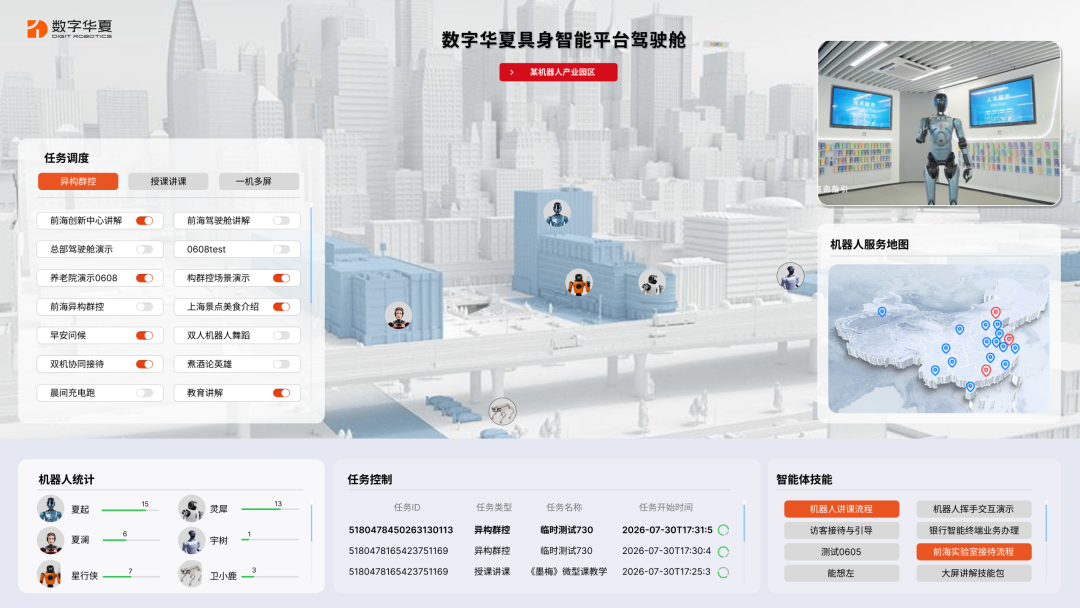Click 卫小鹿's robot dog avatar in statistics

[x=191, y=574]
